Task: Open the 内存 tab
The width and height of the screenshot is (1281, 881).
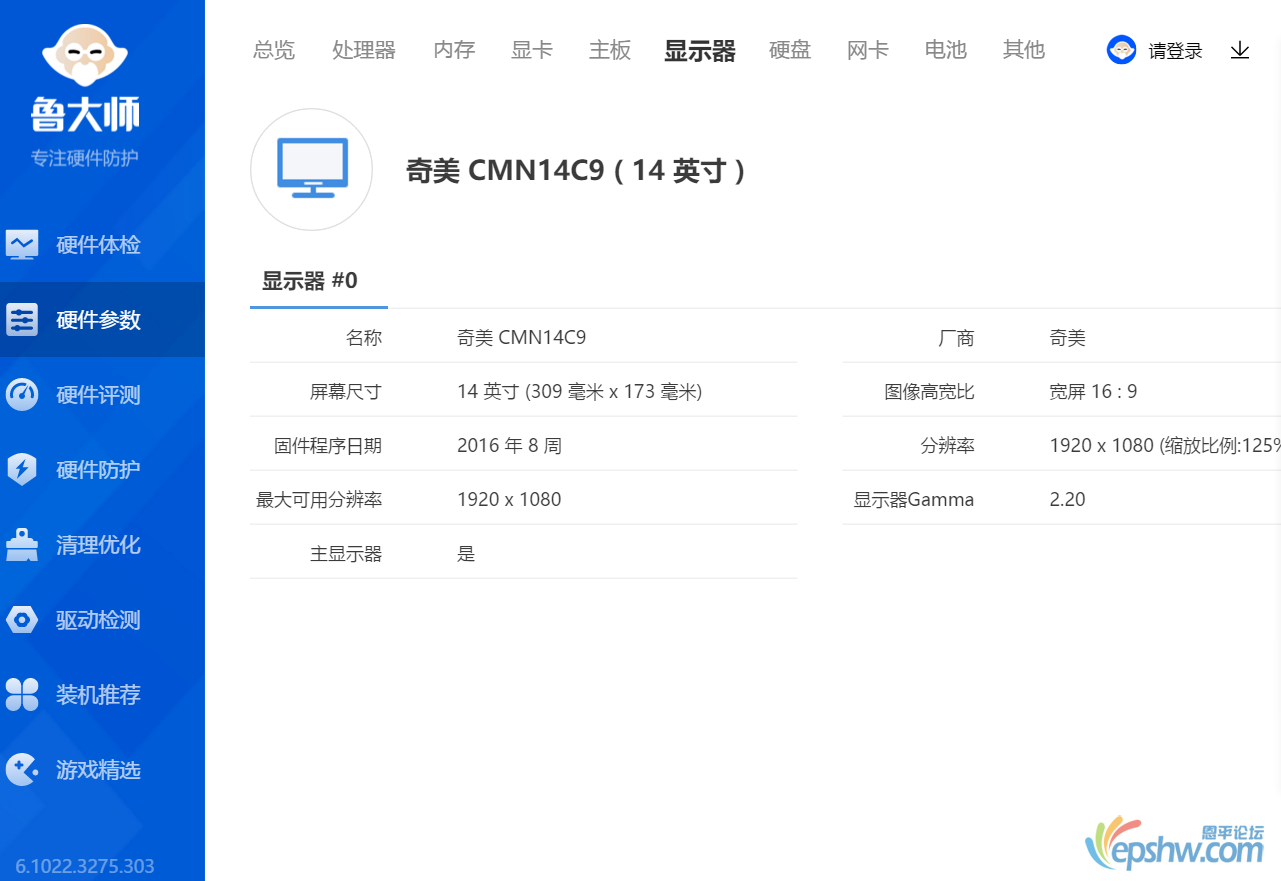Action: pos(454,50)
